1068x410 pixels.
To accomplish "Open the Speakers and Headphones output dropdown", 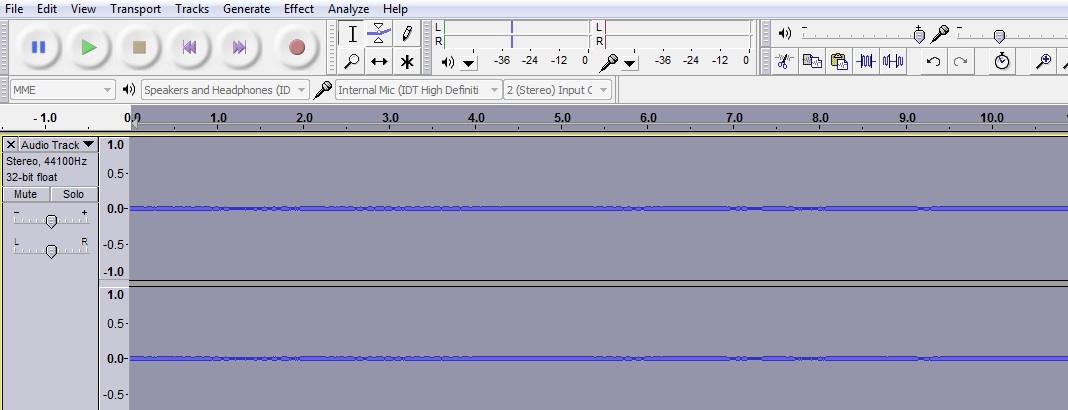I will click(225, 90).
